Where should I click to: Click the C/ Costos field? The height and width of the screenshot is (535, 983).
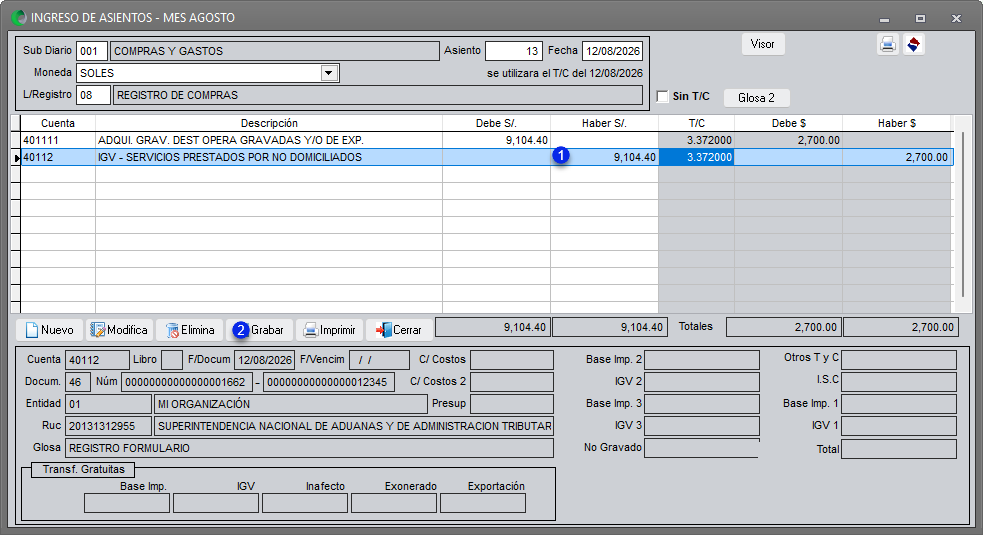point(512,360)
